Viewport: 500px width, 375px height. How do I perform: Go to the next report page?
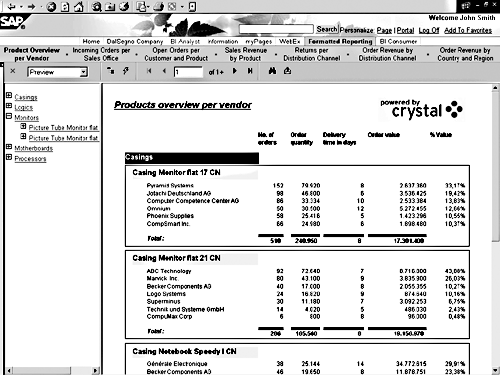(x=235, y=71)
